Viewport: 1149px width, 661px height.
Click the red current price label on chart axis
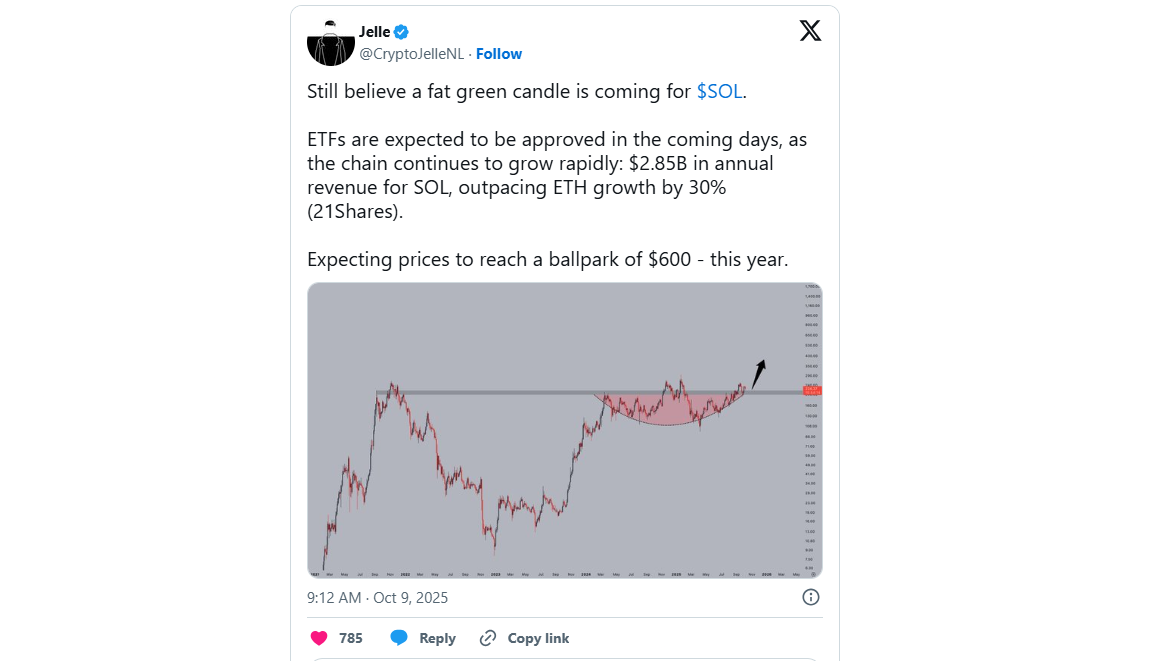(811, 390)
